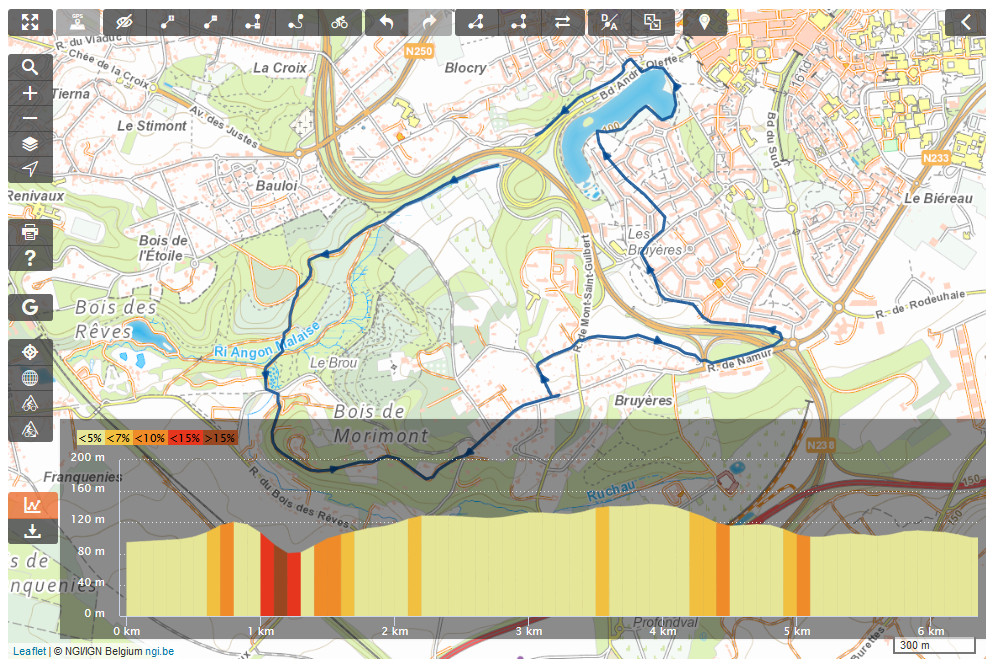Click the 'Le Brou' map label
Screen dimensions: 992x666
[333, 363]
